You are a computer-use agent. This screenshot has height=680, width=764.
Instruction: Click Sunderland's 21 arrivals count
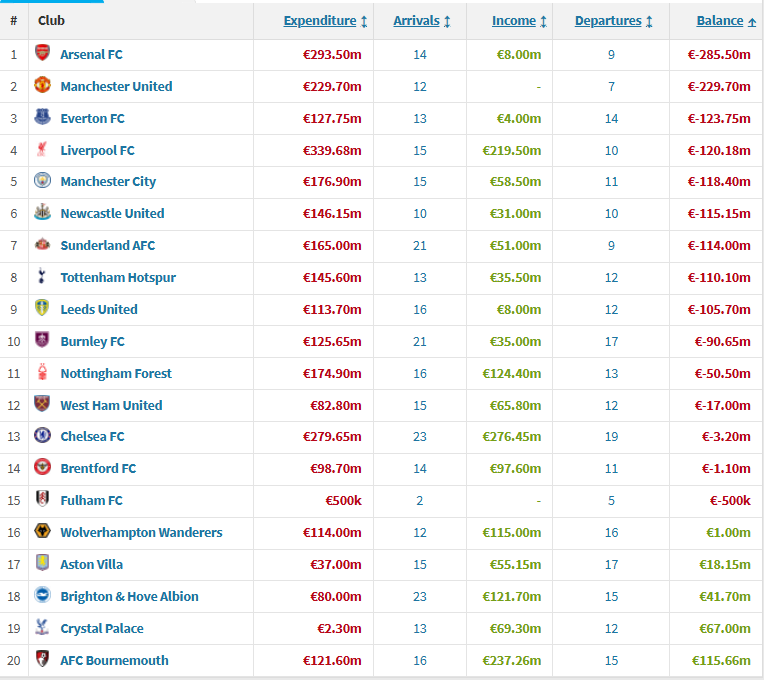(420, 246)
